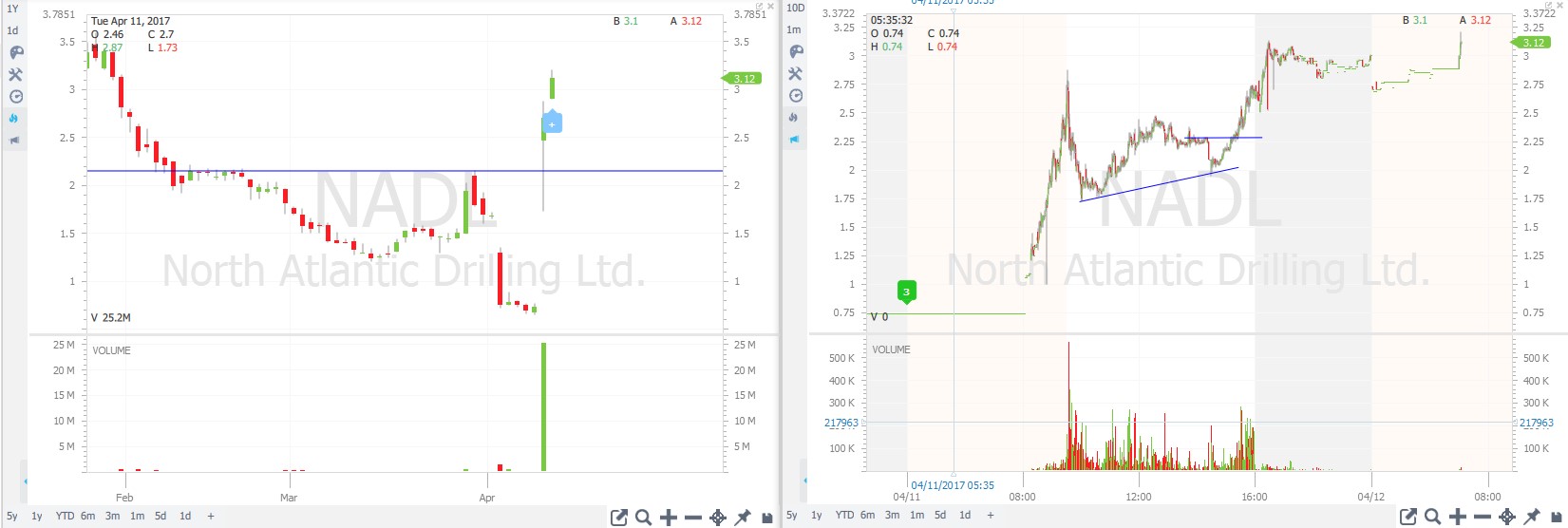Select the 1d range on left chart
1568x528 pixels.
click(185, 516)
